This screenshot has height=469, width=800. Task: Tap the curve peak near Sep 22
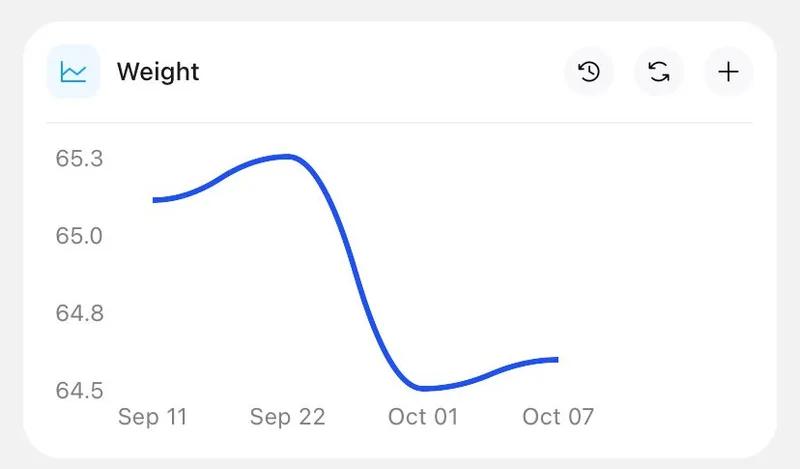click(x=288, y=157)
